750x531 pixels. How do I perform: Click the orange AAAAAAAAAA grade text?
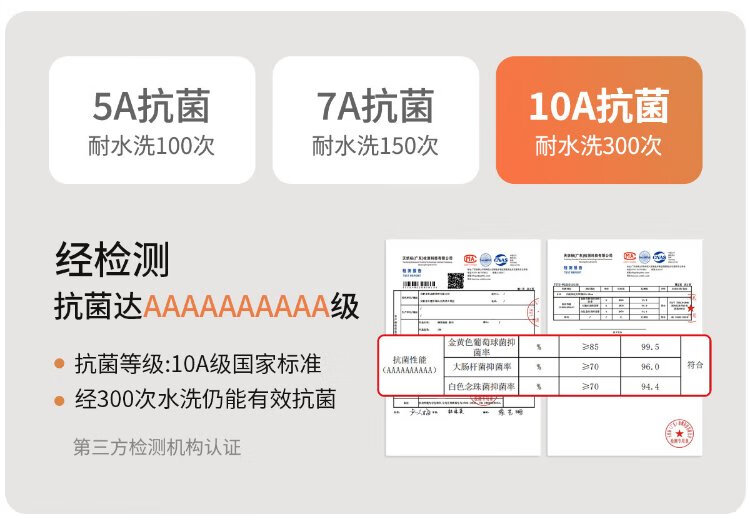[237, 305]
